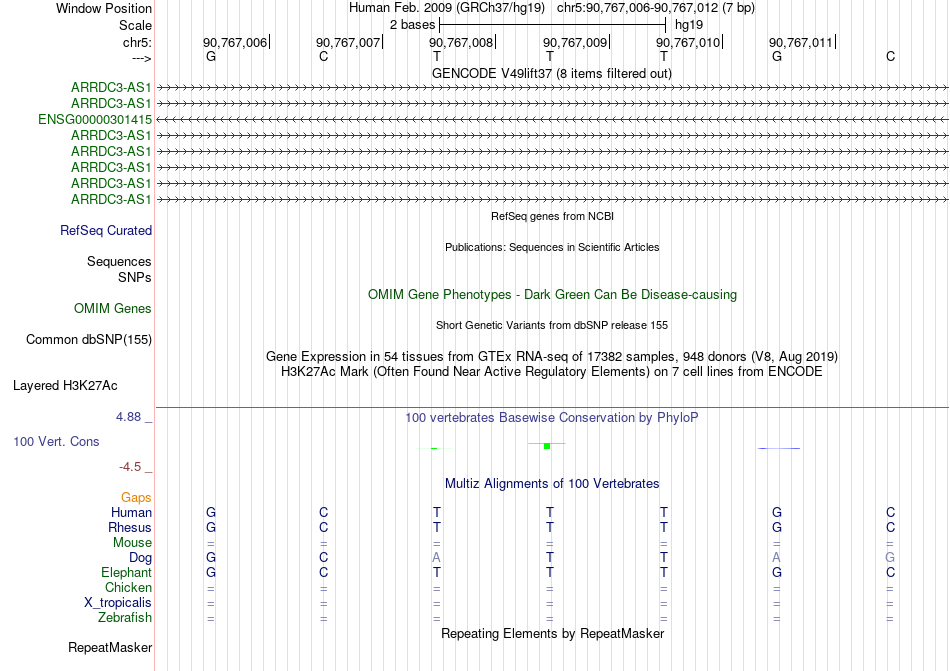
Task: Click the RepeatMasker track label
Action: tap(110, 648)
